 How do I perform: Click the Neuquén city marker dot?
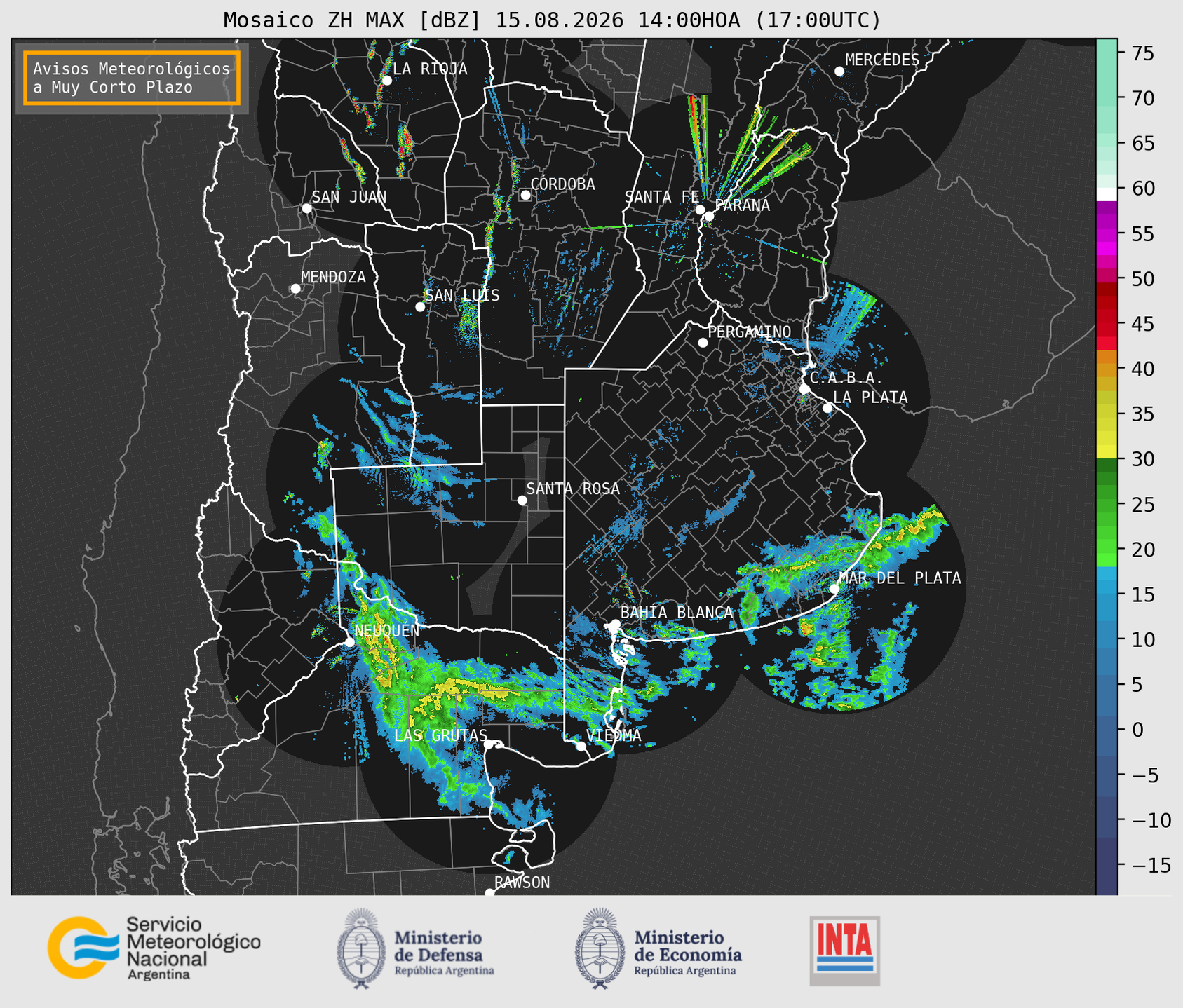[x=349, y=642]
